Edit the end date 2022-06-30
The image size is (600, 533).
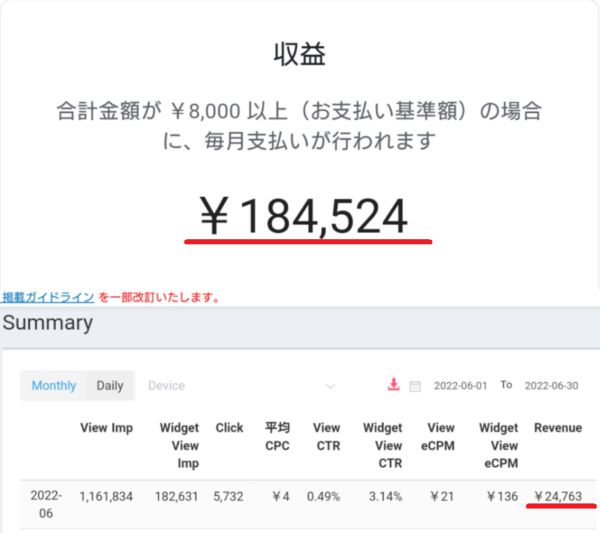tap(553, 386)
